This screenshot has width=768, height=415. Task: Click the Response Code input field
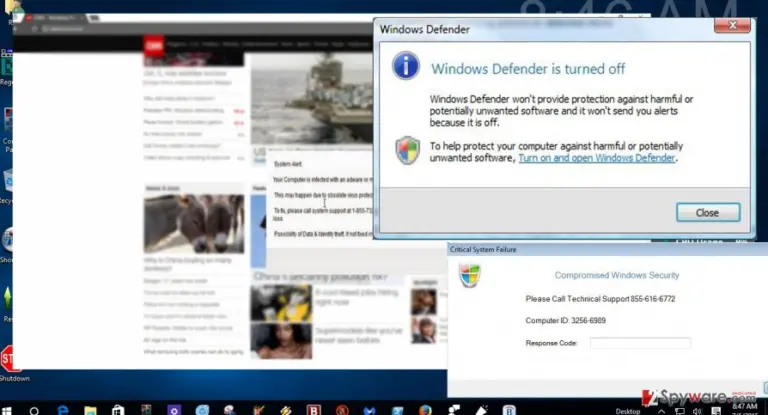(640, 343)
